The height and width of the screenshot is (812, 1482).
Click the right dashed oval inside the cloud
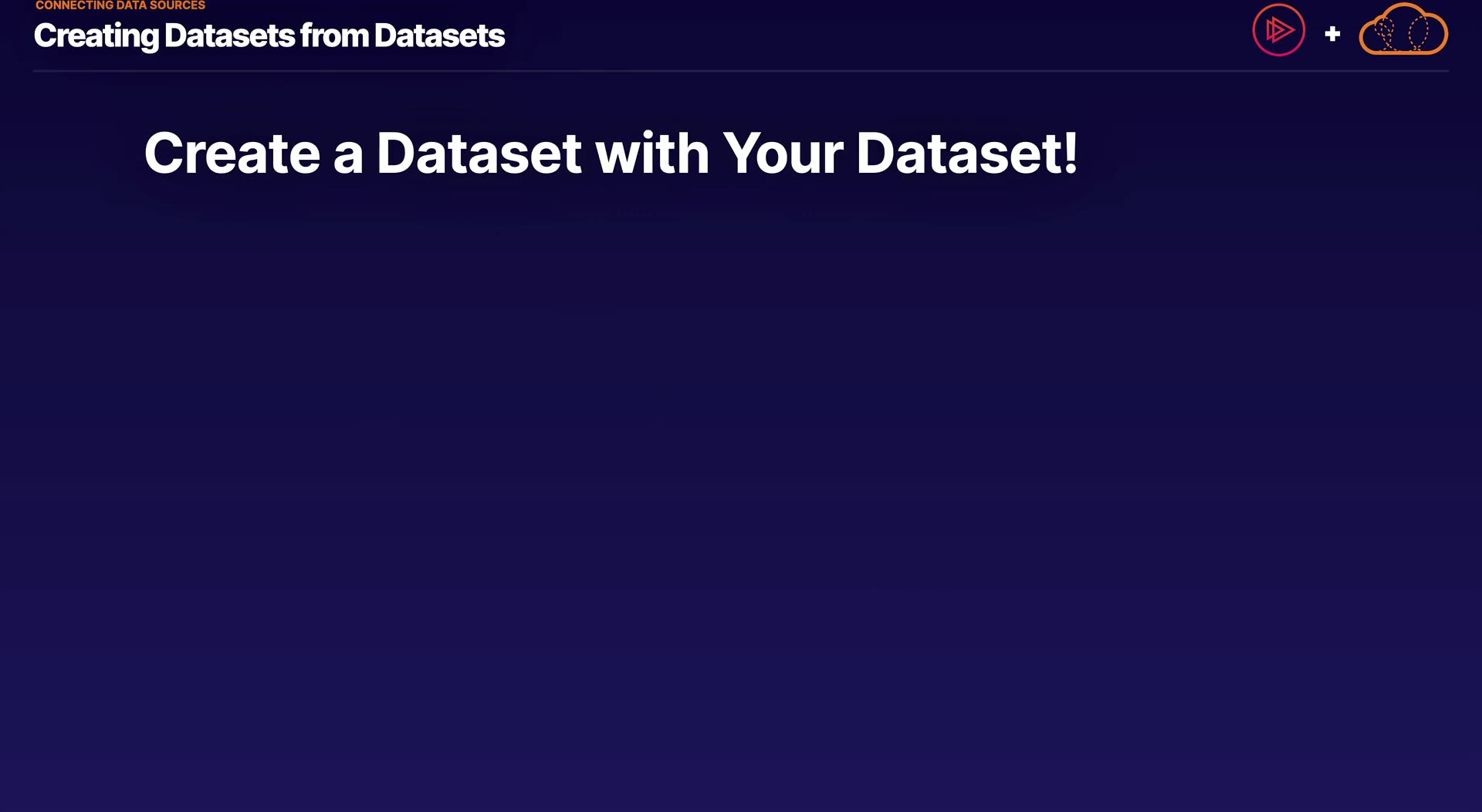(1419, 33)
